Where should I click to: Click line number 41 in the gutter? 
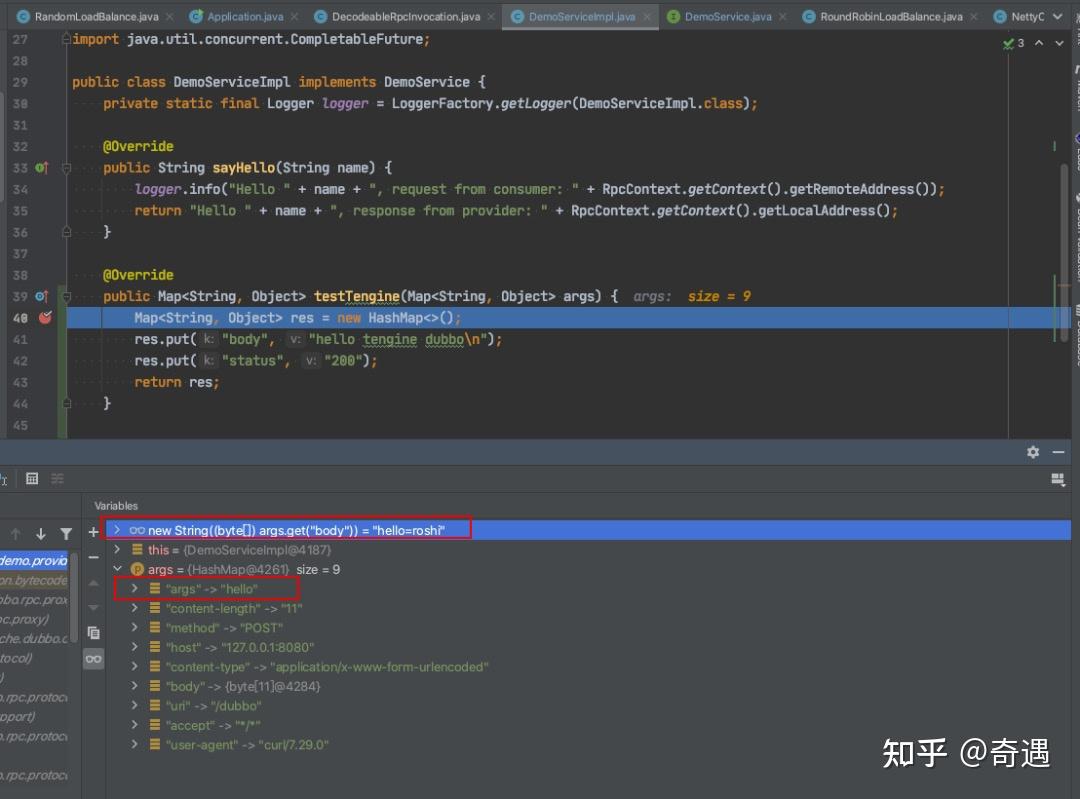(x=20, y=339)
